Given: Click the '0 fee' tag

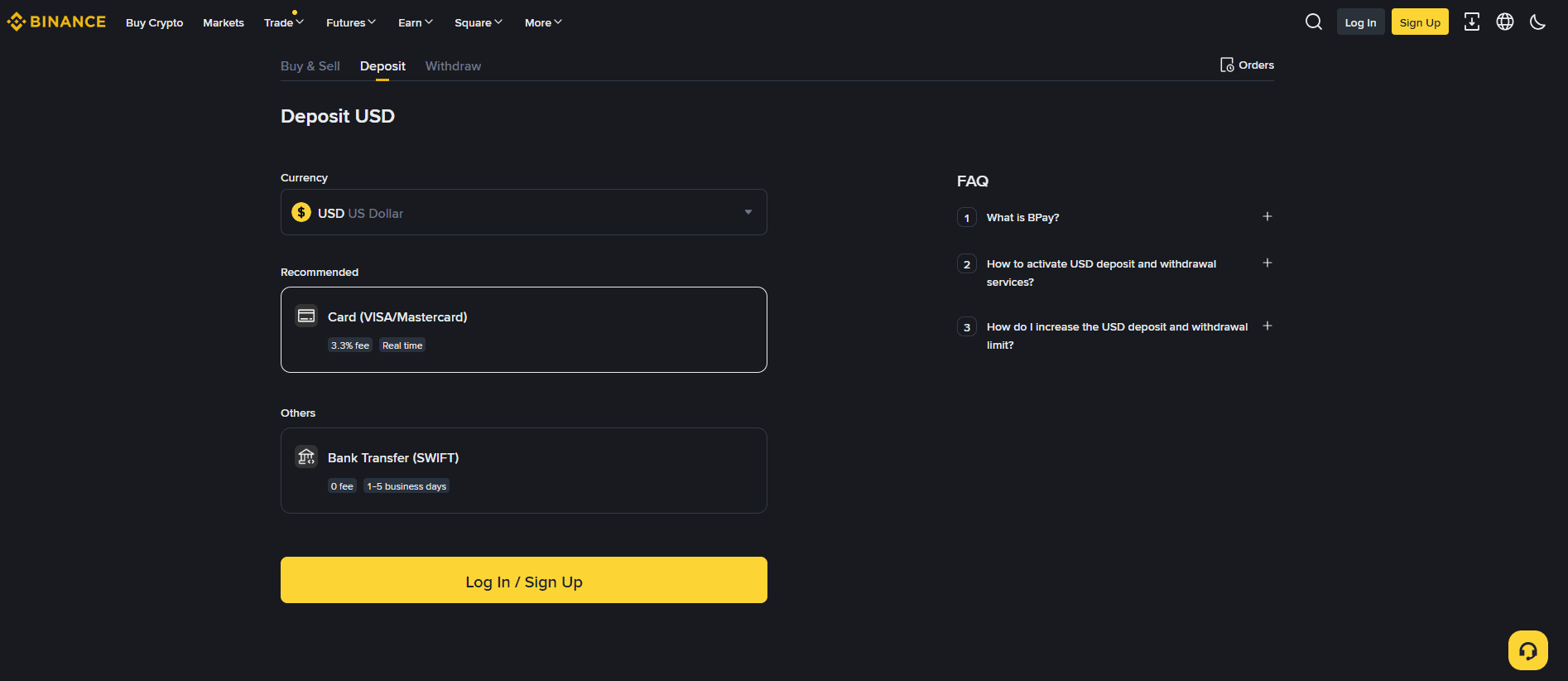Looking at the screenshot, I should coord(342,486).
